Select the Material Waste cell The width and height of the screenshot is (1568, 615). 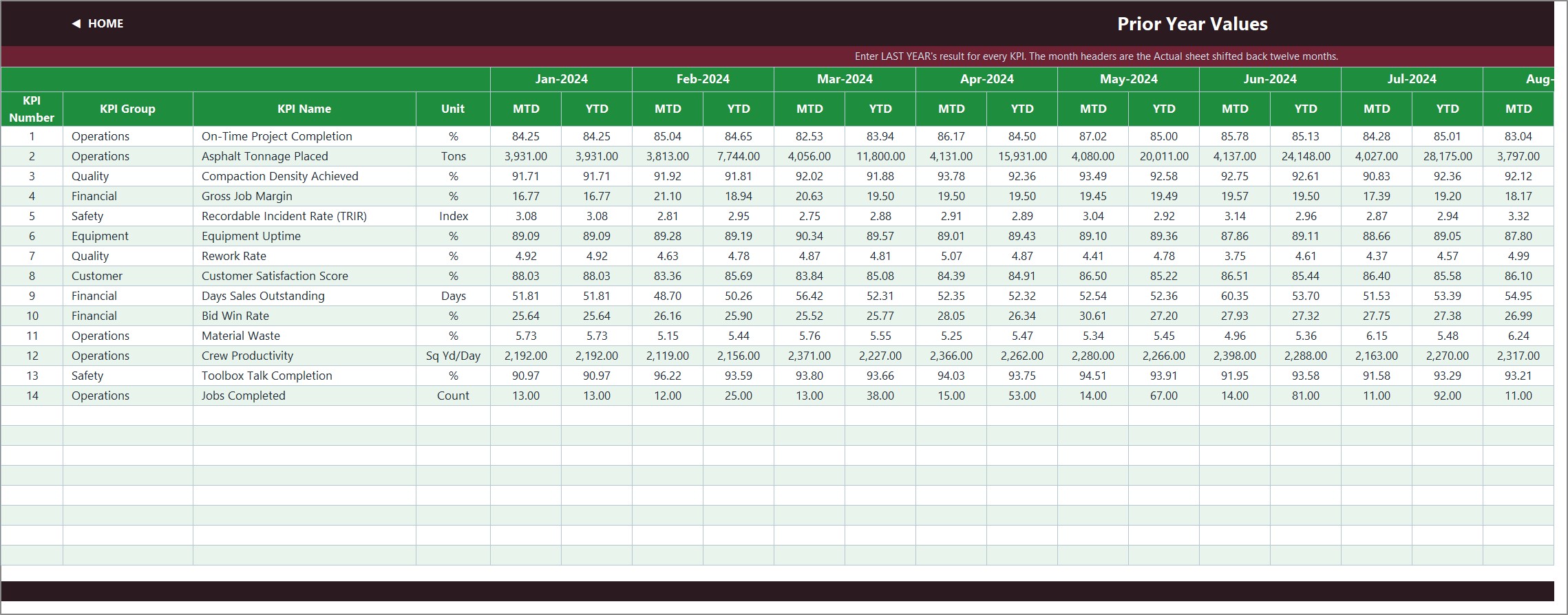(304, 336)
